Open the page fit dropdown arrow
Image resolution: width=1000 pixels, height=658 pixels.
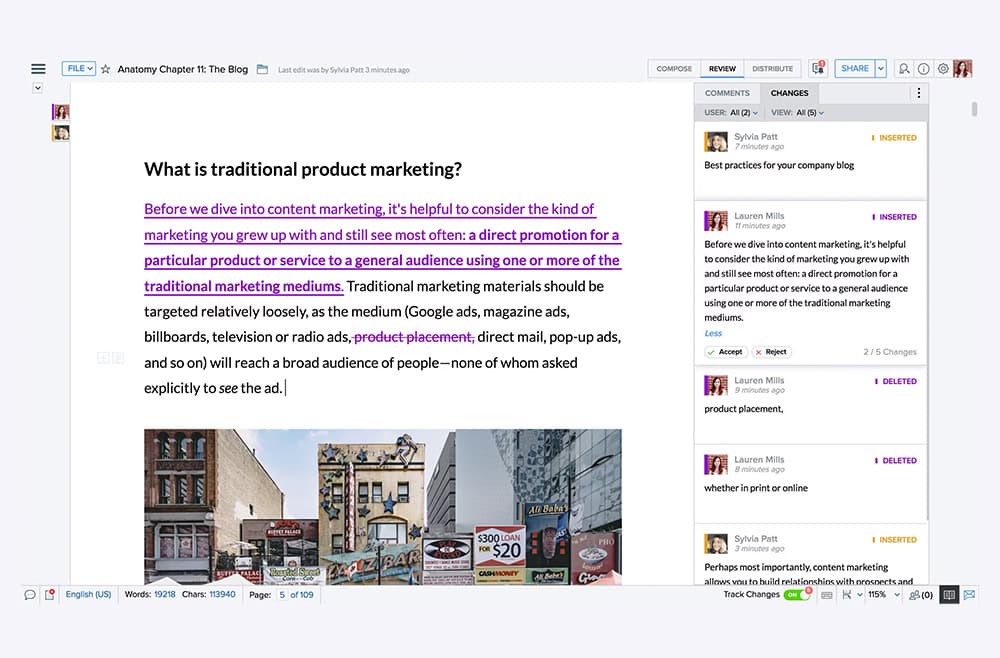click(x=860, y=595)
